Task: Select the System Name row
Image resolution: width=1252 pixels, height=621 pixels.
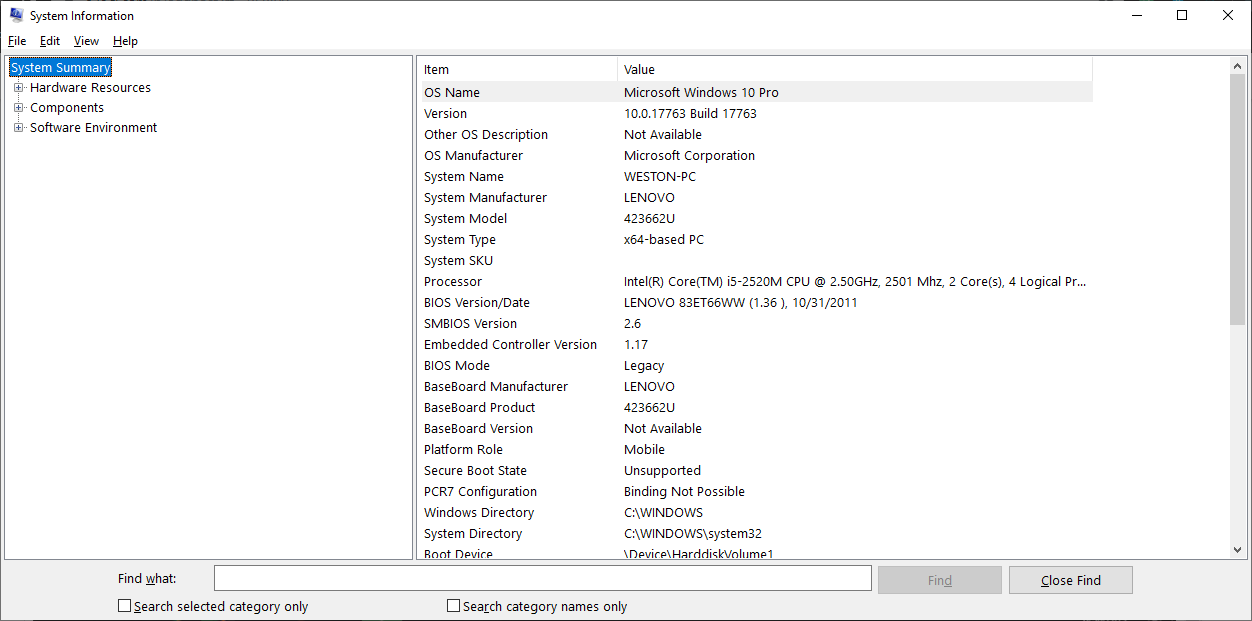Action: coord(755,176)
